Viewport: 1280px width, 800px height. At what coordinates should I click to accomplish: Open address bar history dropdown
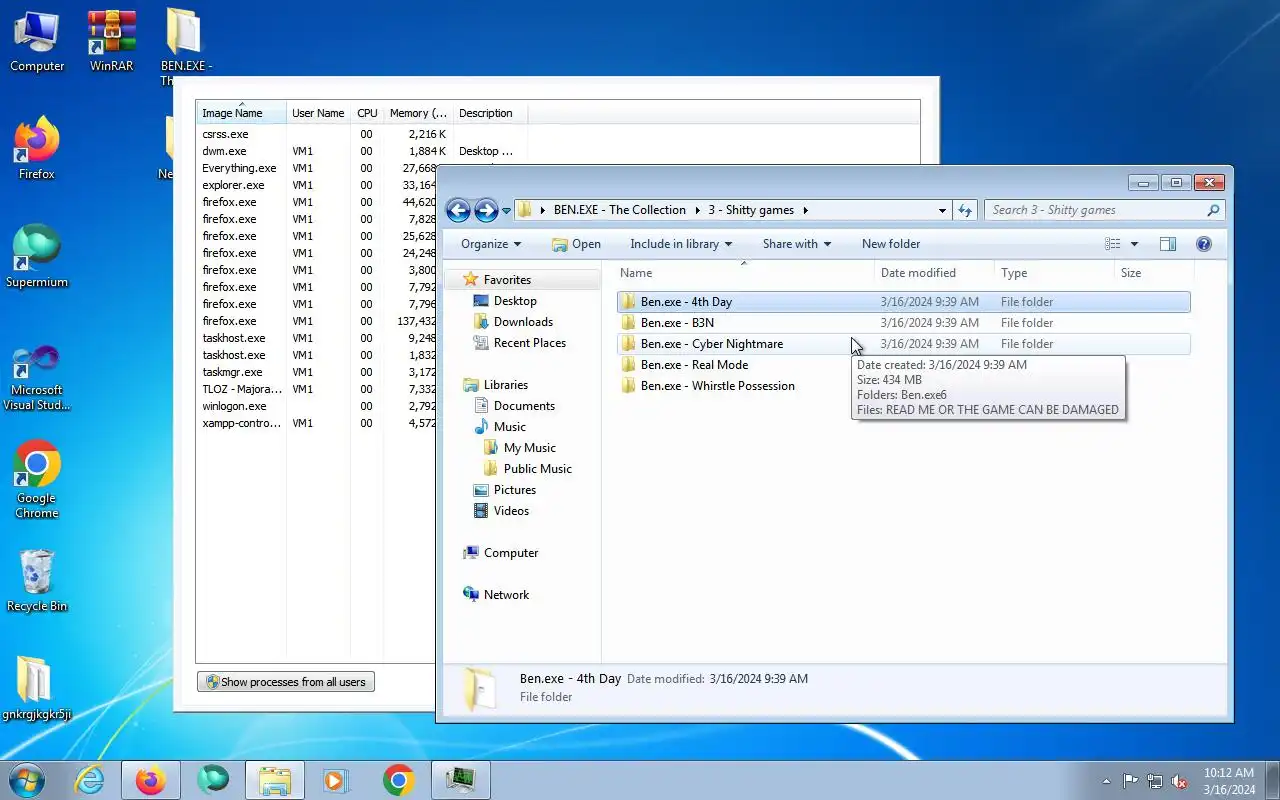(942, 211)
